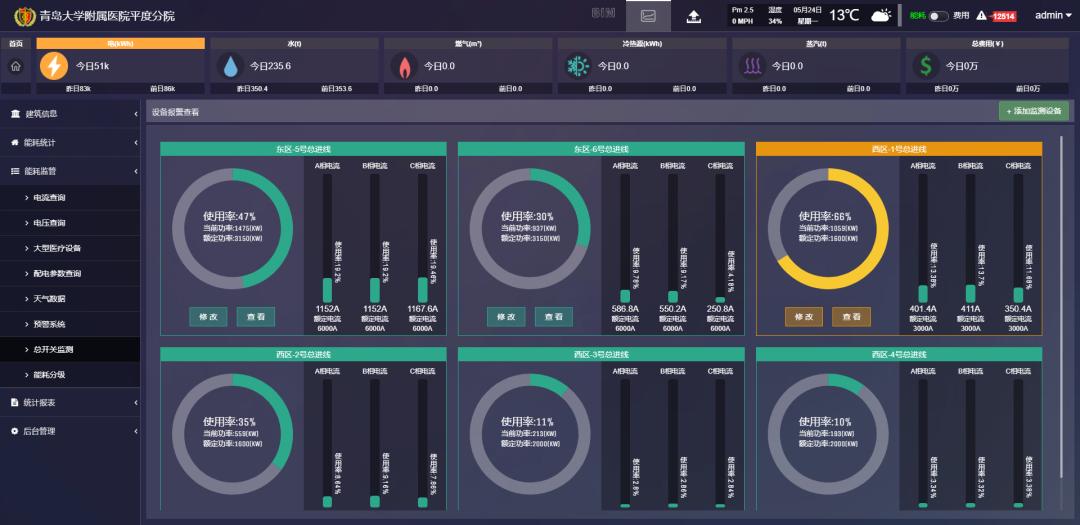The image size is (1080, 525).
Task: Select the gas flame icon
Action: click(404, 66)
